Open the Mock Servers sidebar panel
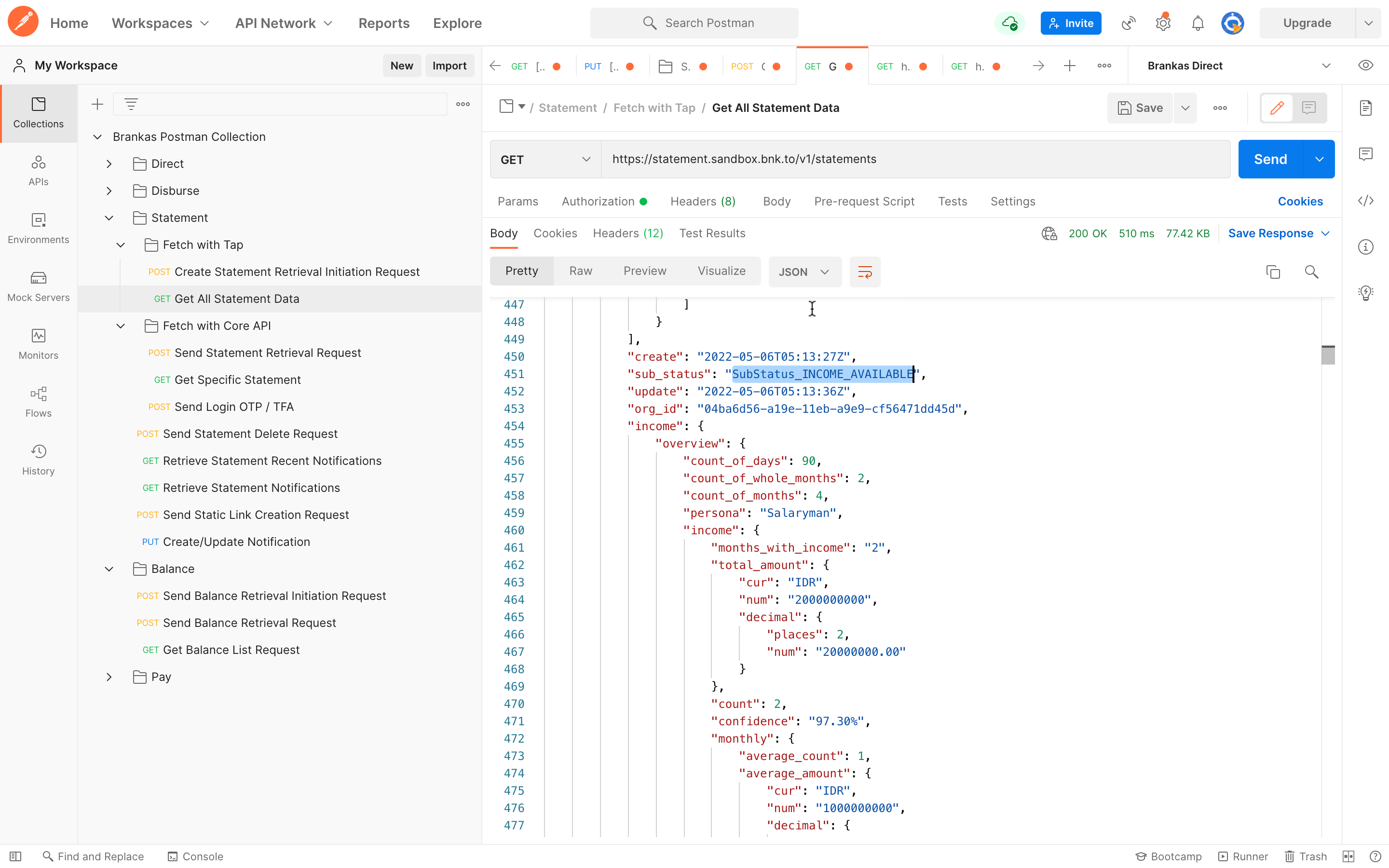 click(x=39, y=286)
